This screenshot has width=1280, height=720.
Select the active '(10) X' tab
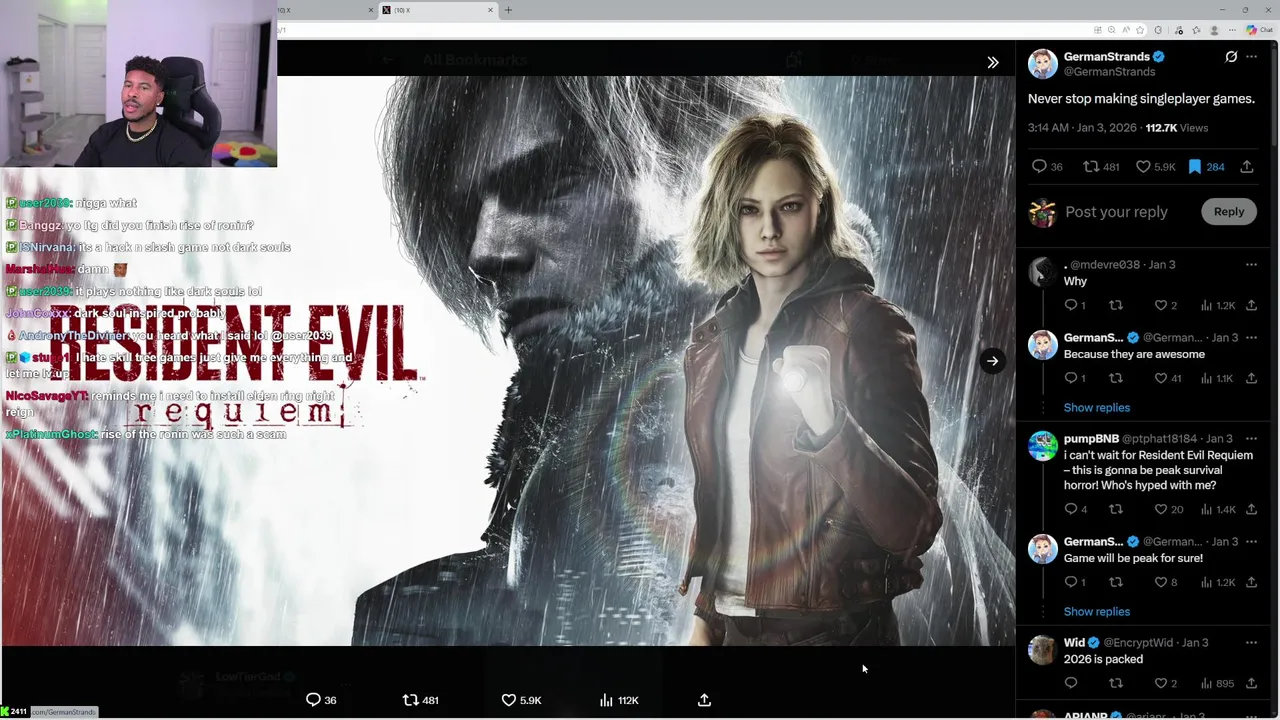(x=438, y=10)
